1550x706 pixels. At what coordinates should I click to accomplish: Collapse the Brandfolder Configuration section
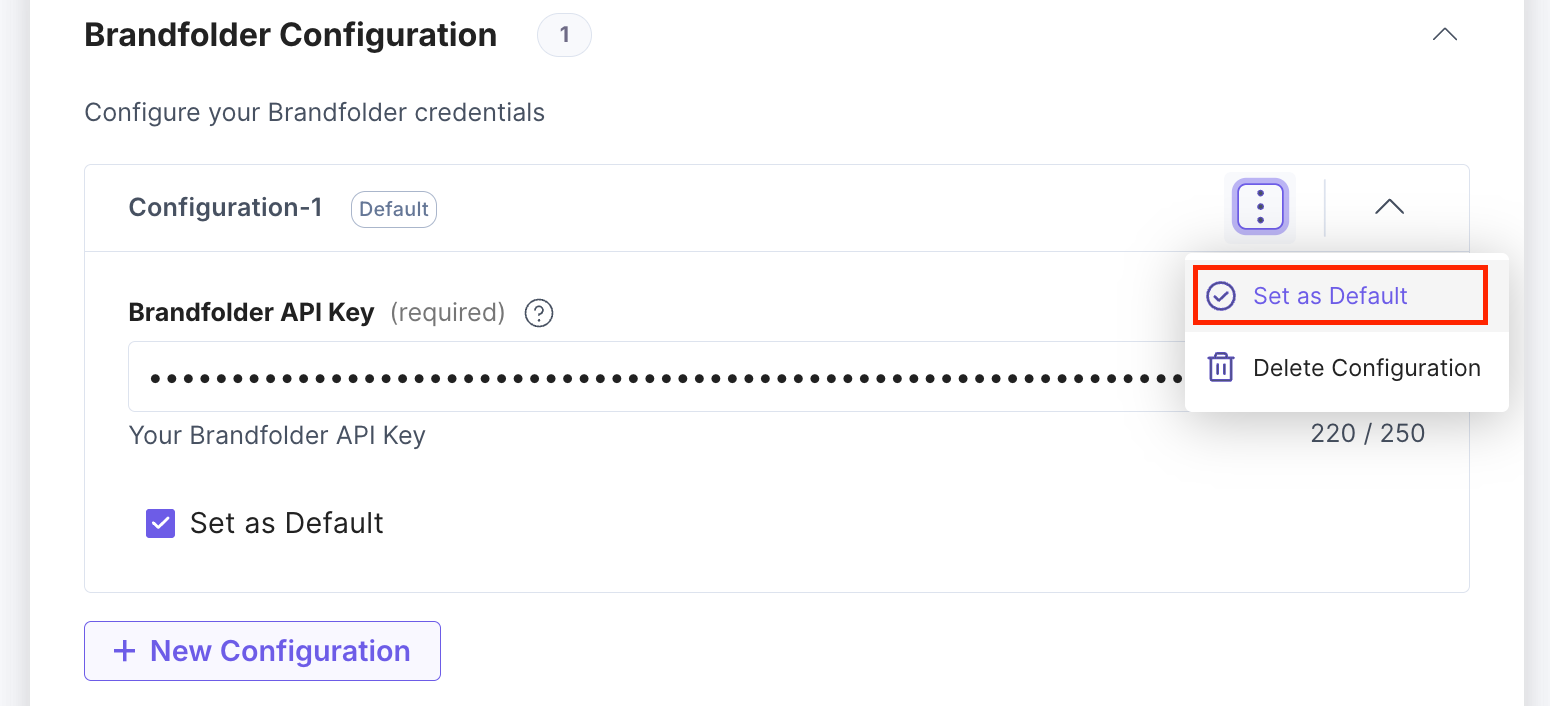tap(1444, 33)
